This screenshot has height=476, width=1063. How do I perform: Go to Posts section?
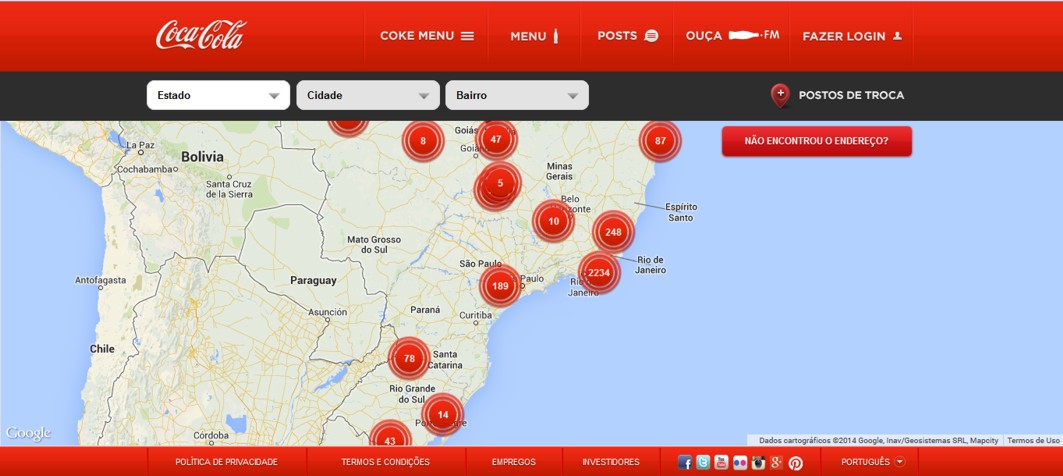[x=628, y=36]
